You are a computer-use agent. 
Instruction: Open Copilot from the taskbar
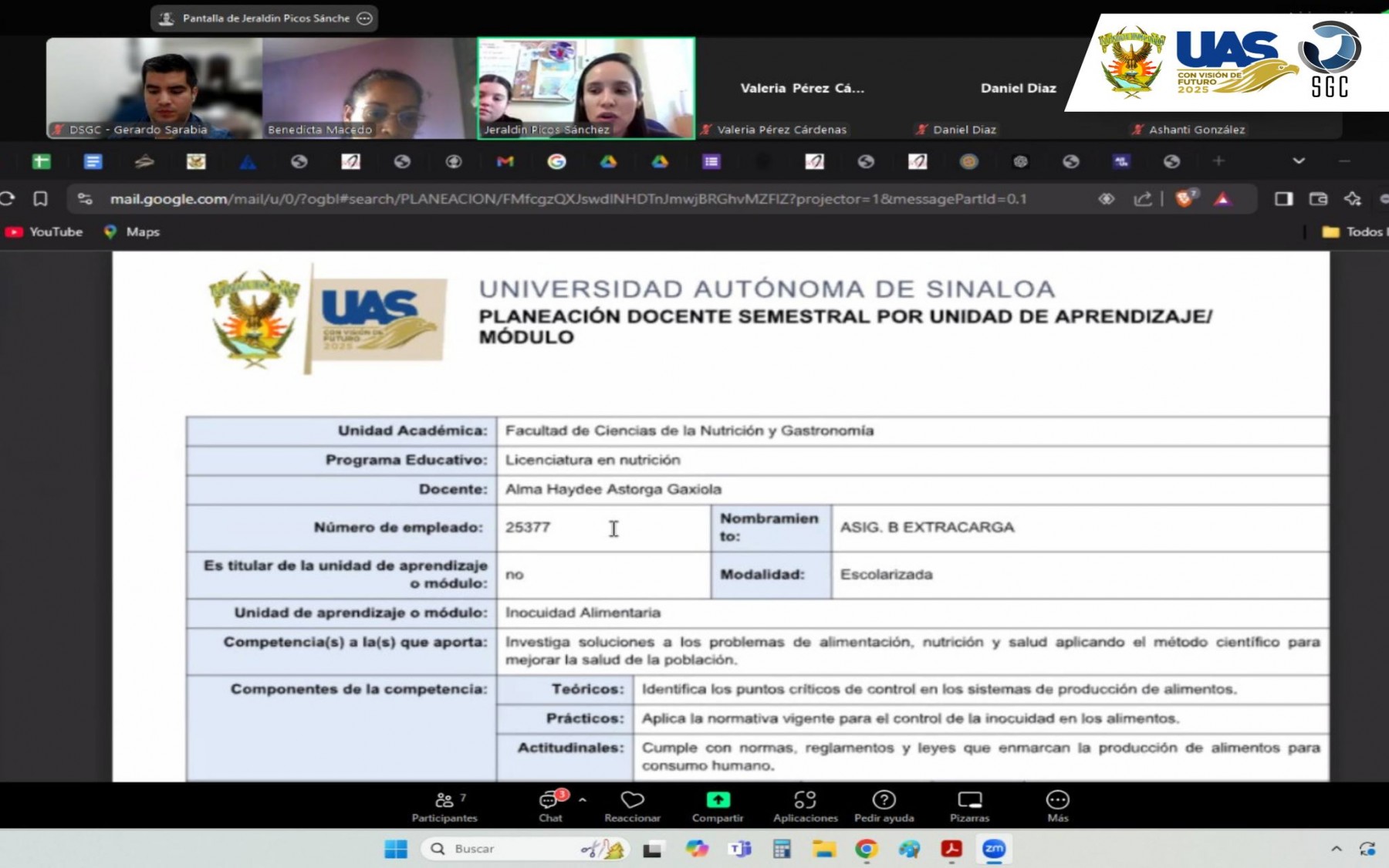[x=697, y=849]
